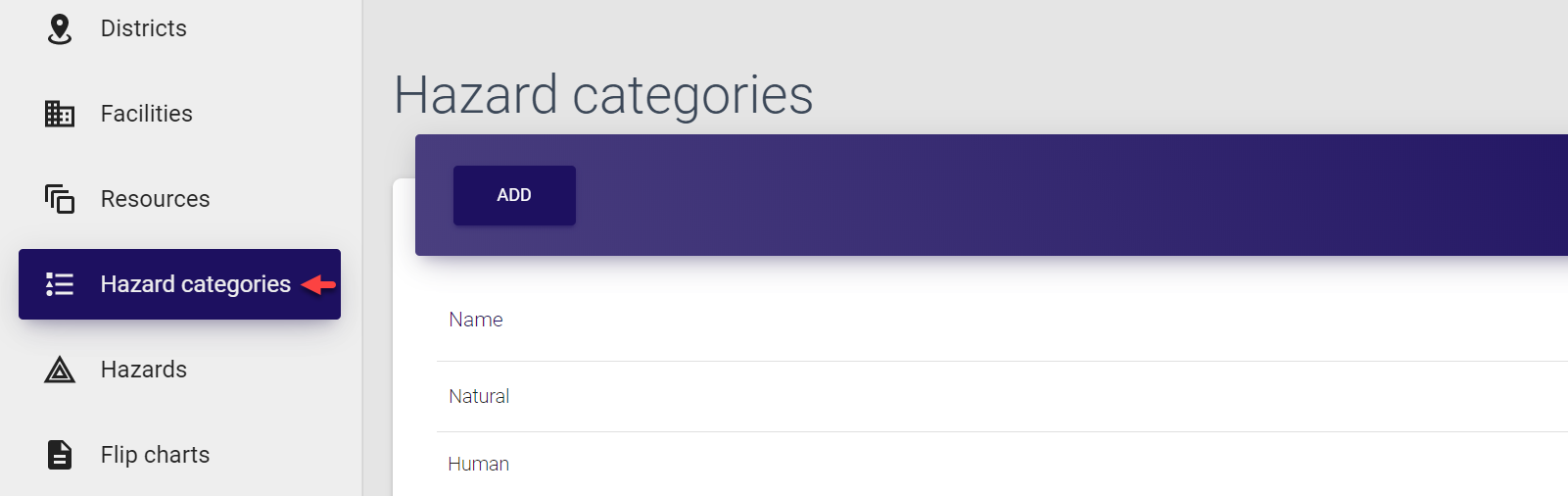Open the Natural category row
This screenshot has height=496, width=1568.
coord(479,396)
